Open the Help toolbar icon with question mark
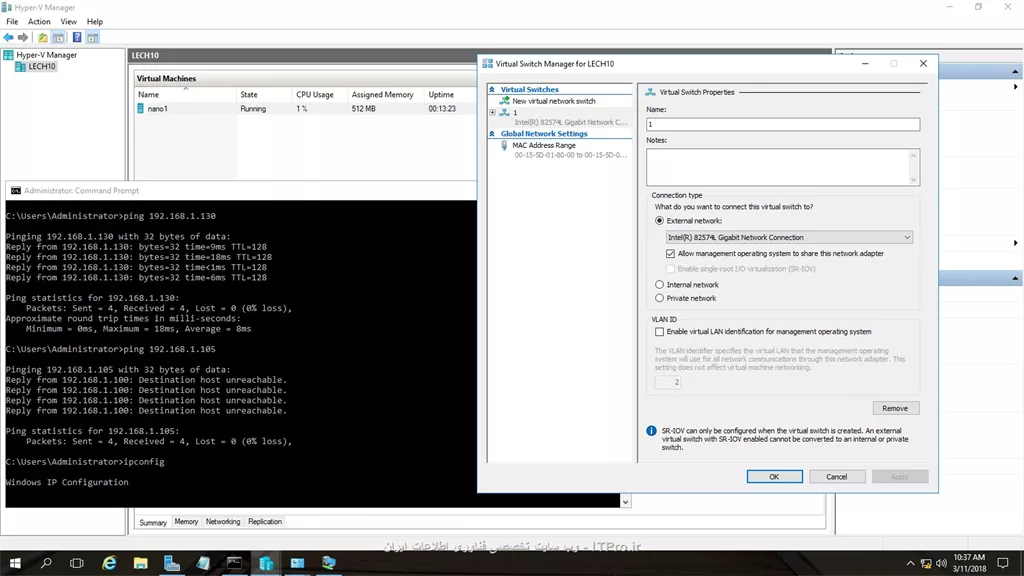Screen dimensions: 1024x576 pyautogui.click(x=77, y=37)
